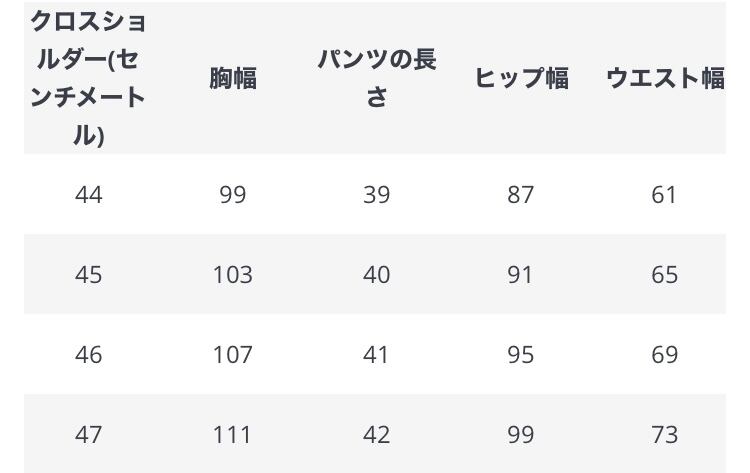
Task: Click the chest width 103 cell
Action: (233, 275)
